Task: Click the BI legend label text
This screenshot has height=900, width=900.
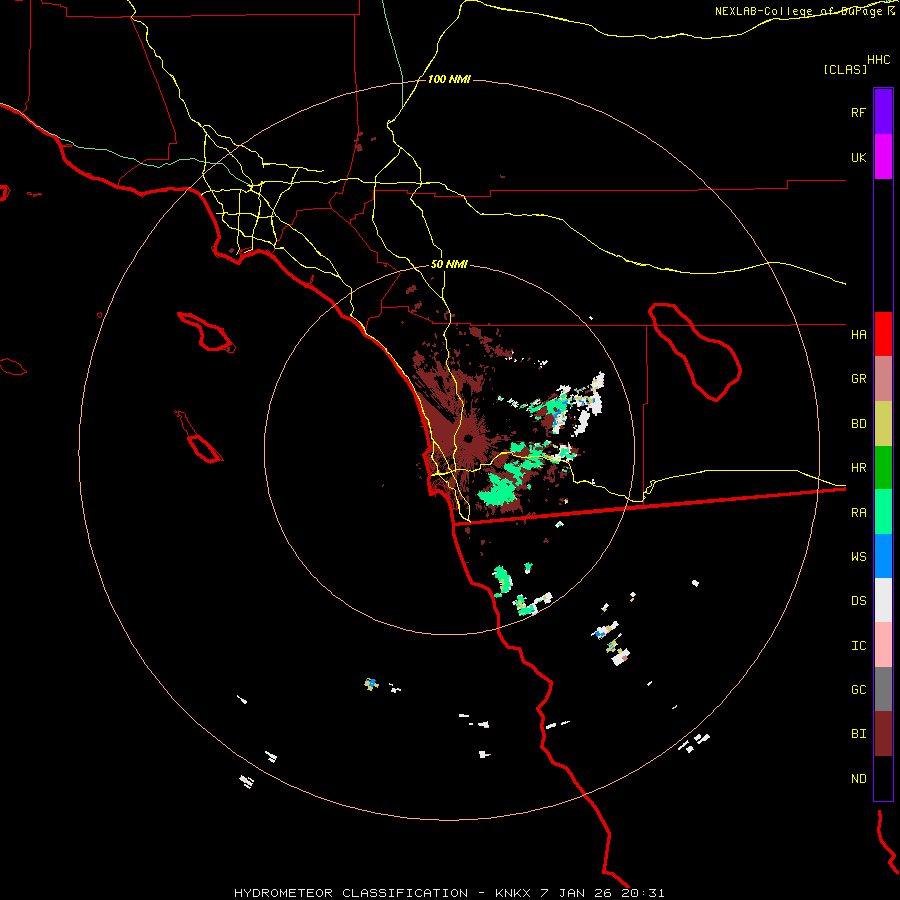Action: 858,734
